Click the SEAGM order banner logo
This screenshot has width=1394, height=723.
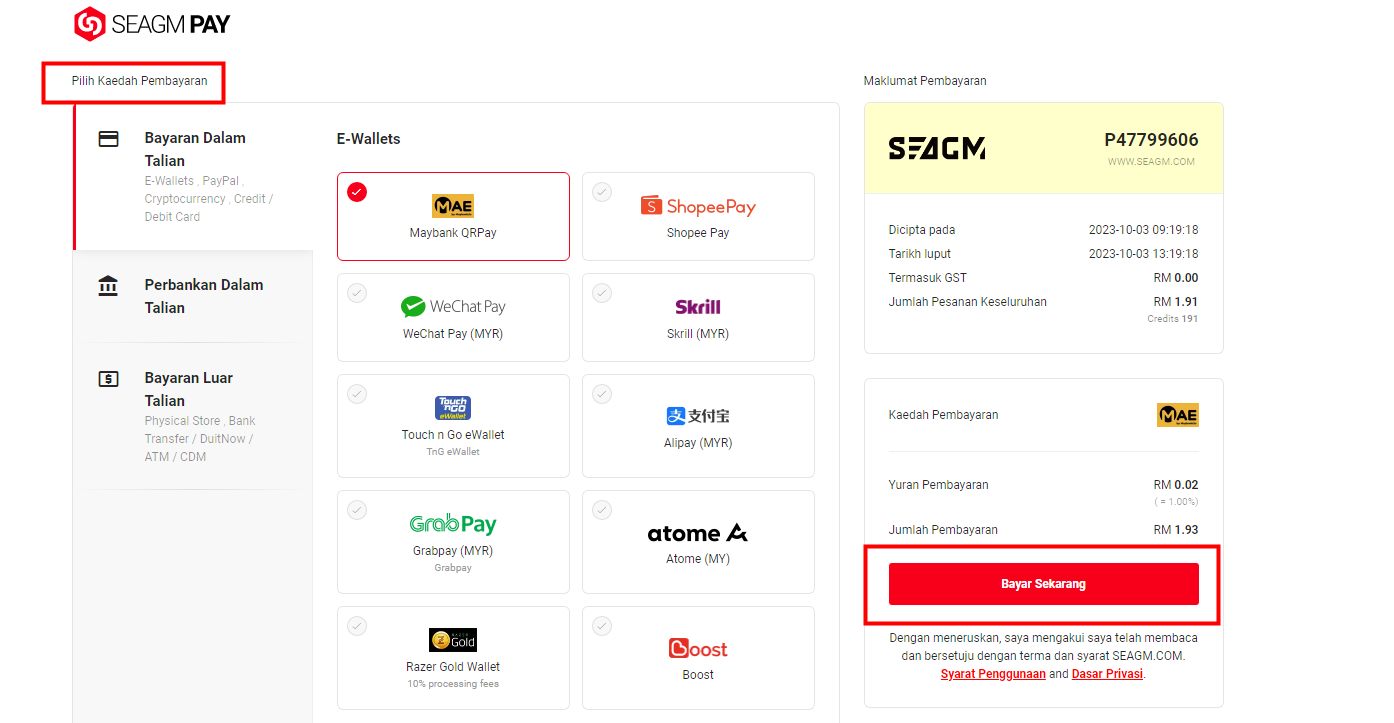click(937, 148)
